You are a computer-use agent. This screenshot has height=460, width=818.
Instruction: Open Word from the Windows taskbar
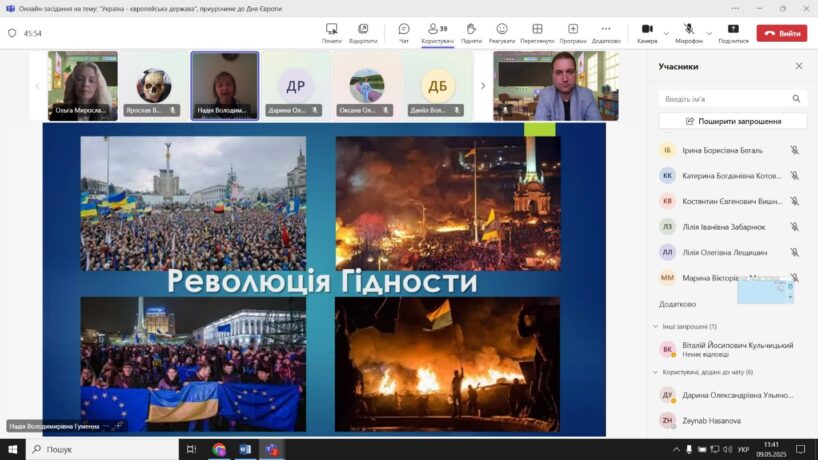tap(245, 450)
